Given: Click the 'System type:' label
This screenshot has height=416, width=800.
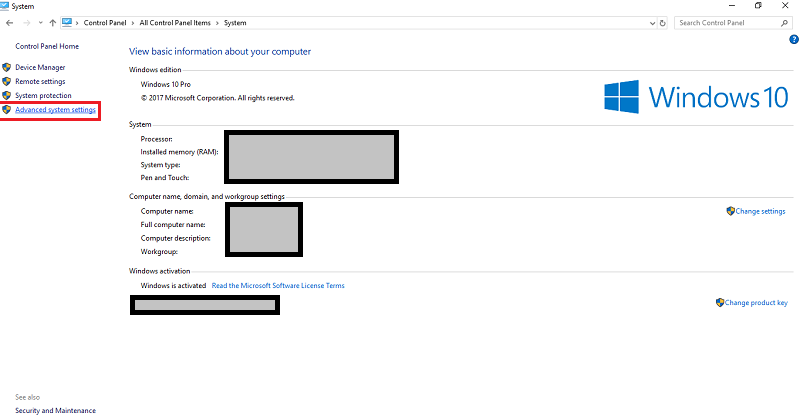Looking at the screenshot, I should tap(160, 165).
